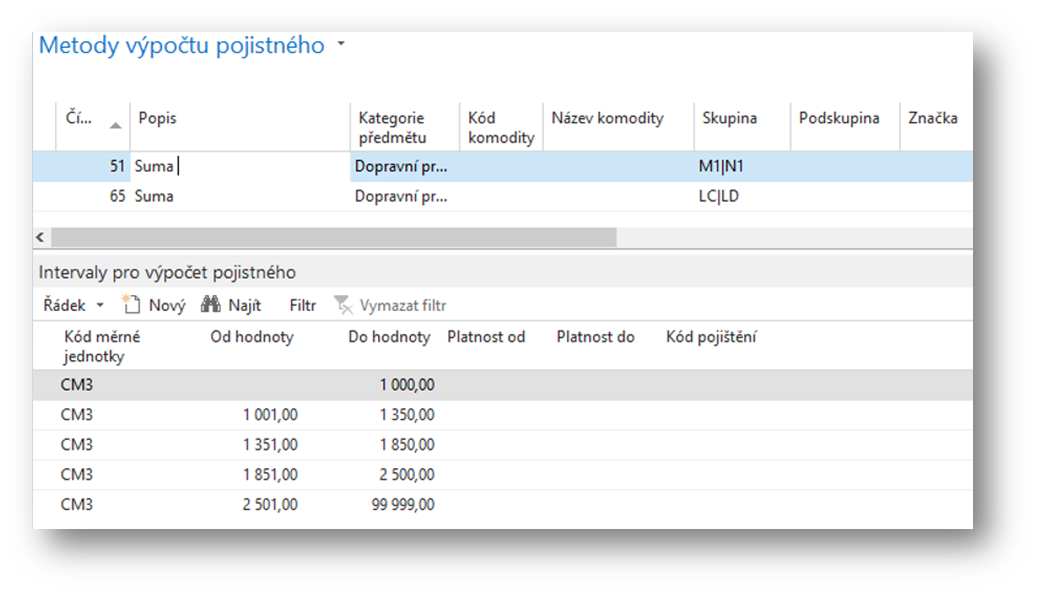Click the Do hodnoty cell showing 99 999,00
The image size is (1038, 594).
(403, 505)
